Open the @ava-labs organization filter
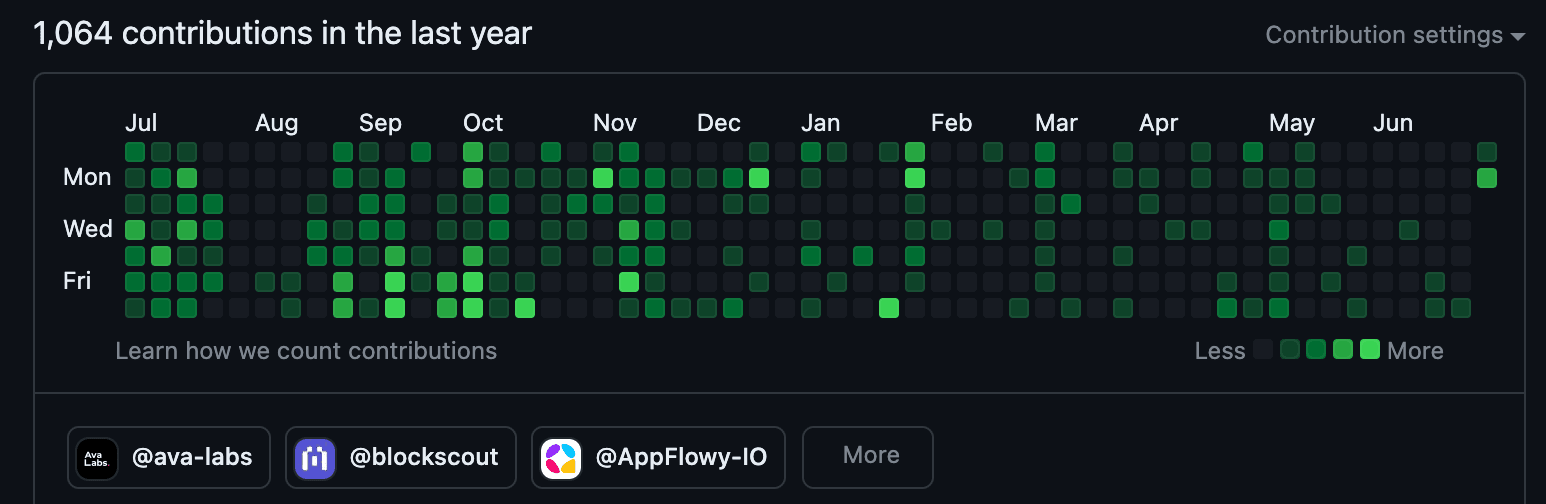Viewport: 1546px width, 504px height. (x=169, y=458)
